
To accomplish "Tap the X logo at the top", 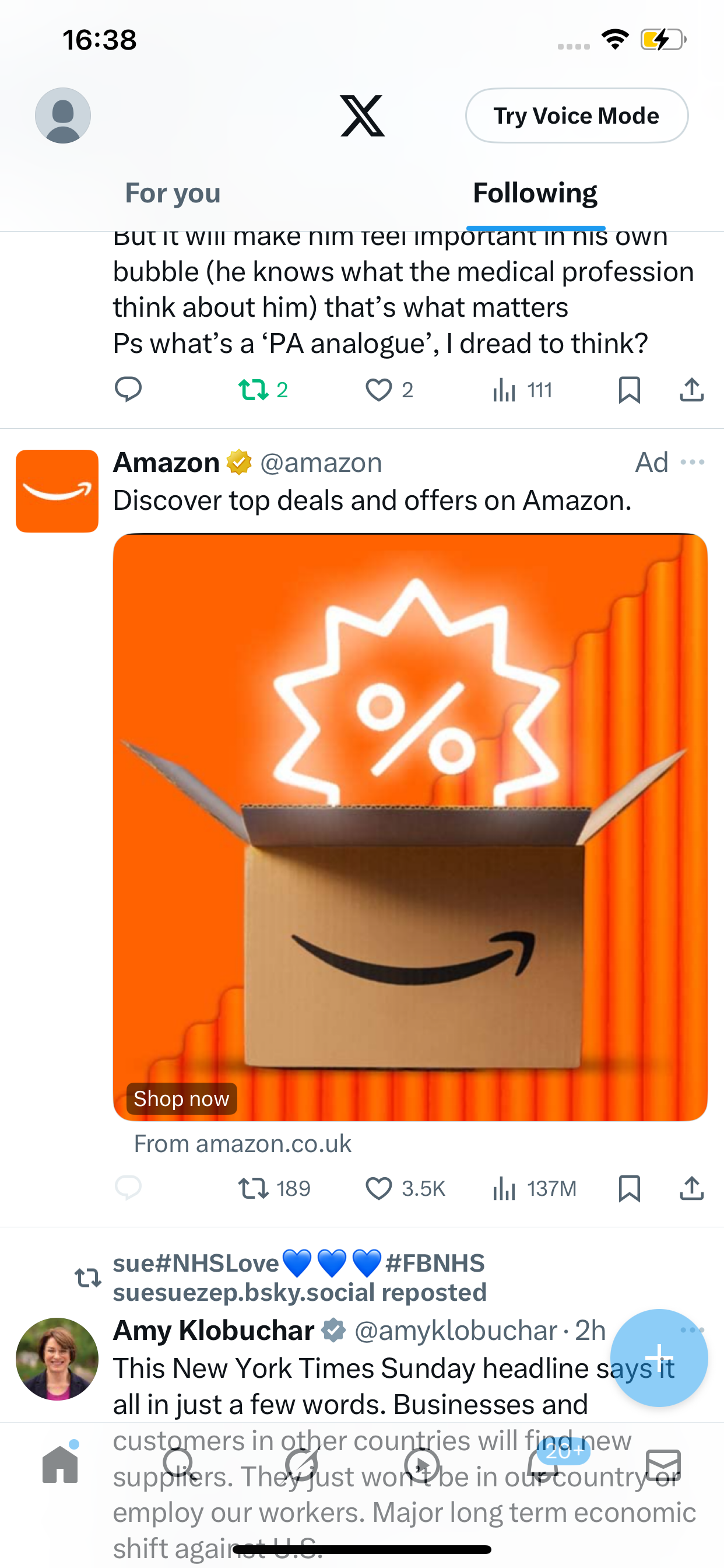I will click(x=362, y=116).
